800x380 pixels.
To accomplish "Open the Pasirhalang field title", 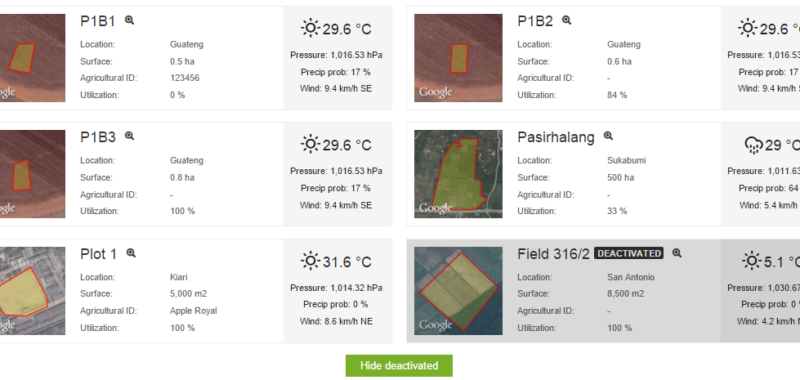I will point(556,137).
